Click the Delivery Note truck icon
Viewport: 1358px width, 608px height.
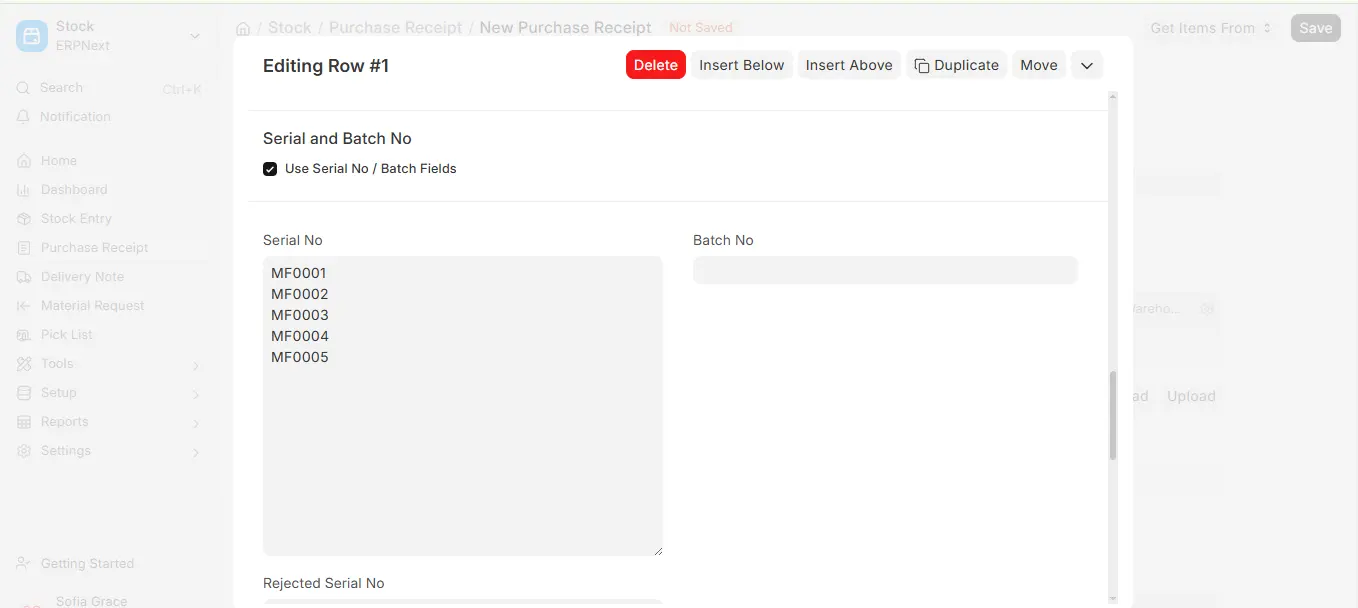tap(24, 277)
